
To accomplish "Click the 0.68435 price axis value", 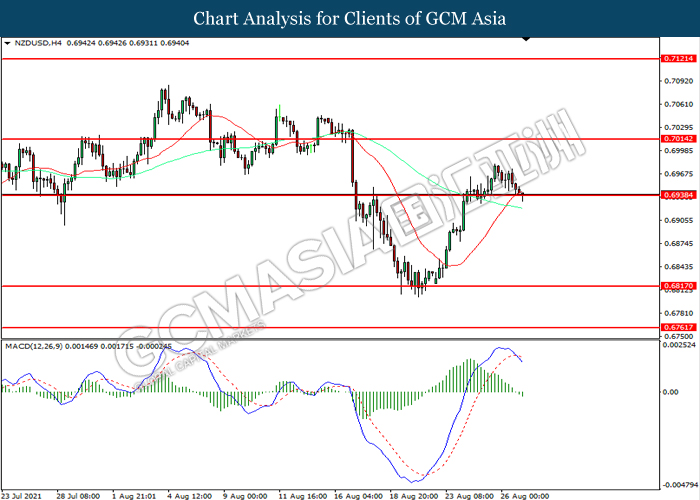I will [679, 267].
